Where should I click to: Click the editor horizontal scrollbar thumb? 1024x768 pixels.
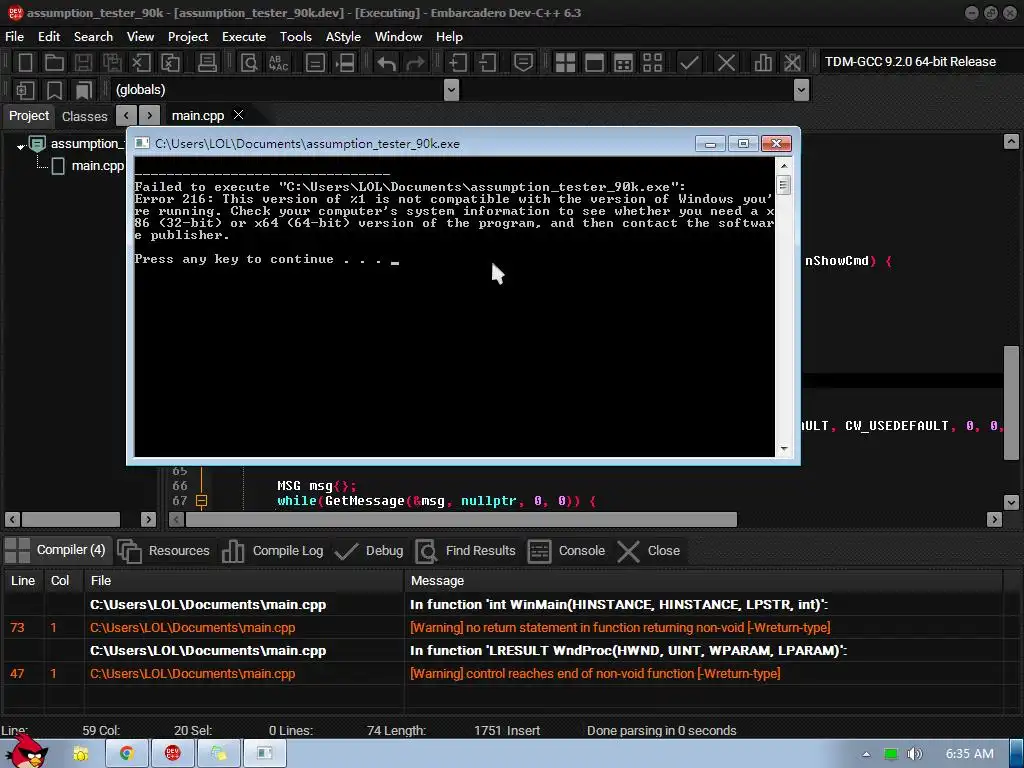tap(462, 519)
